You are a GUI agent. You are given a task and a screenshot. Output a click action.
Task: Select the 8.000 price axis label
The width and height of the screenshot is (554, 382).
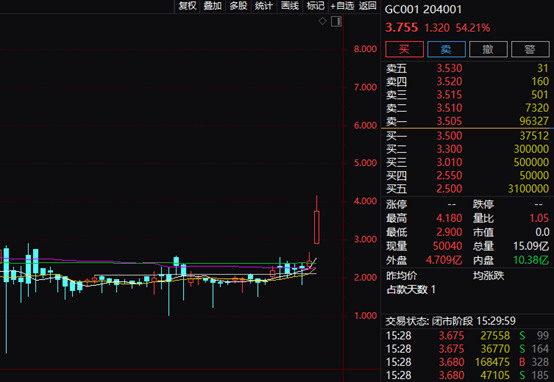(x=365, y=49)
